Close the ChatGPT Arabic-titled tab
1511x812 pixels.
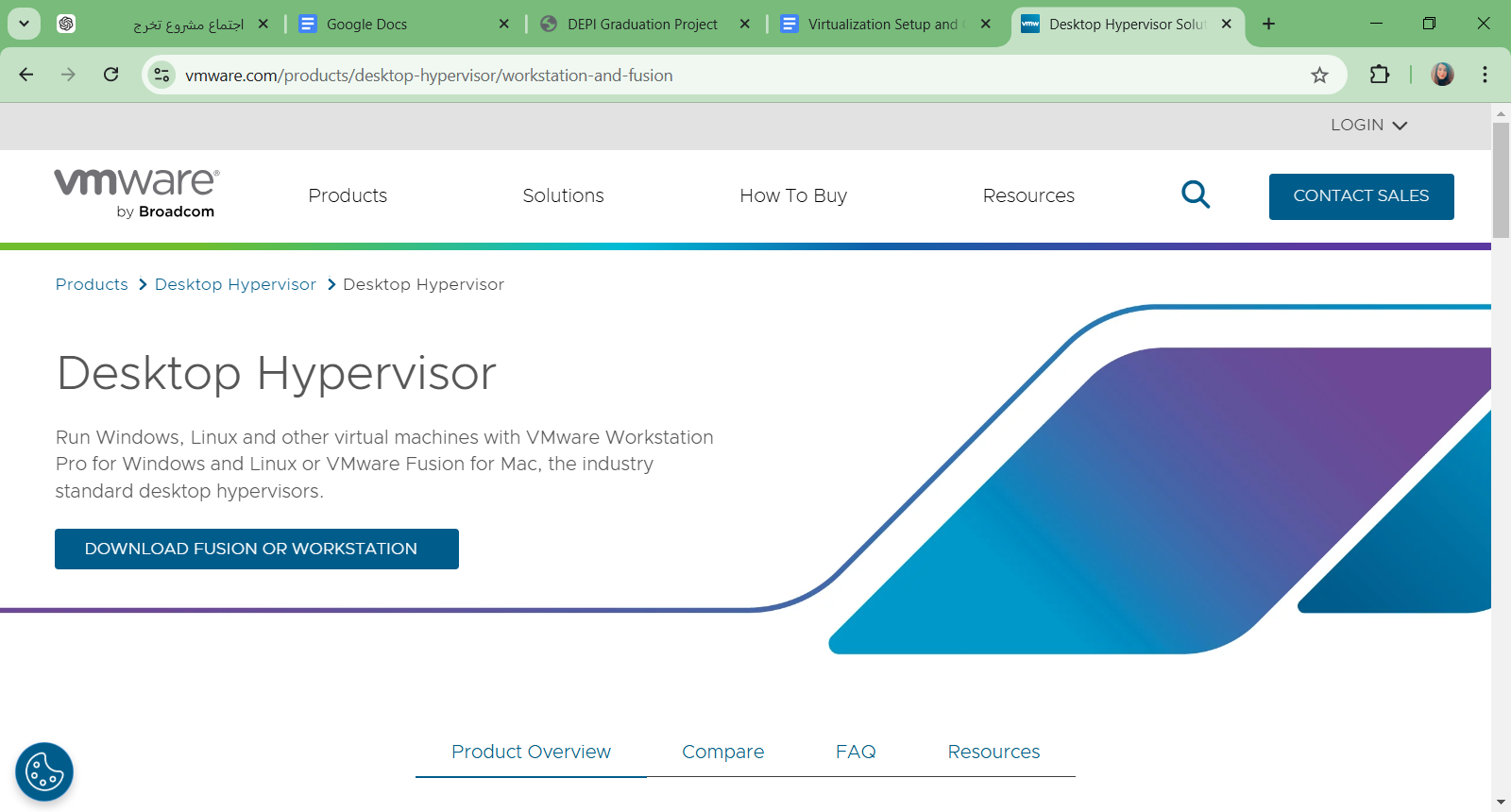coord(263,24)
